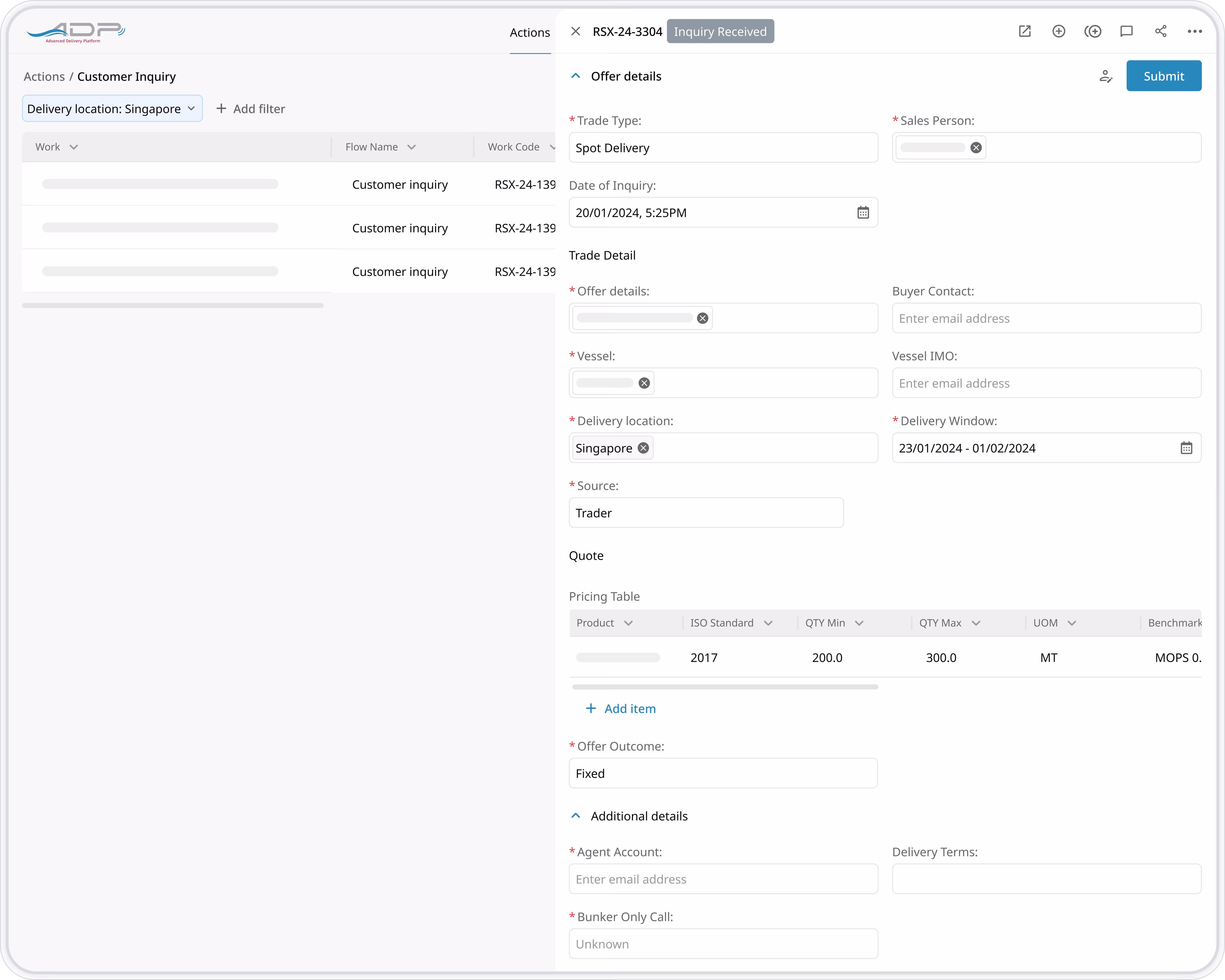Remove the Offer details chip
The height and width of the screenshot is (980, 1225).
pos(703,318)
